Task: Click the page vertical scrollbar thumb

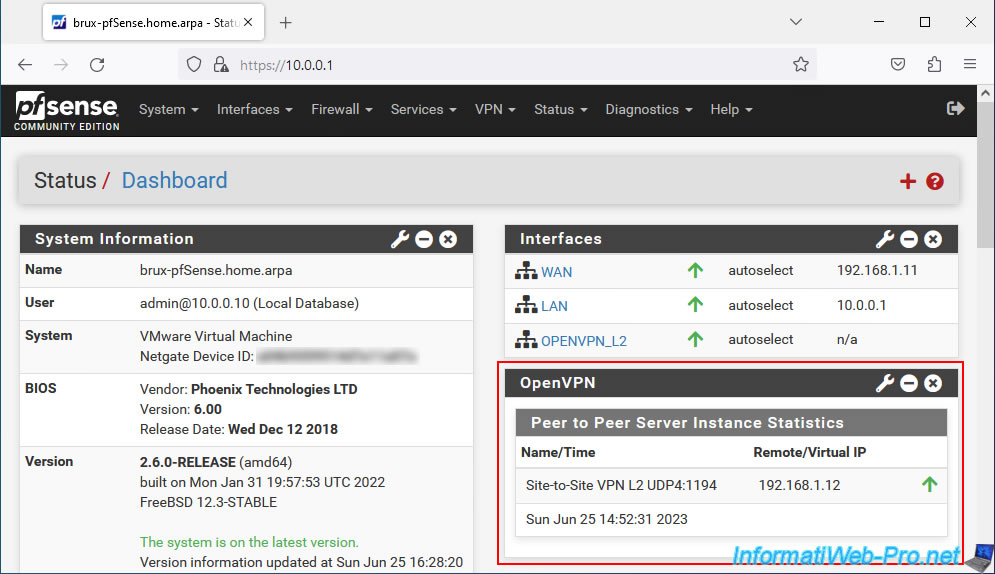Action: [x=985, y=176]
